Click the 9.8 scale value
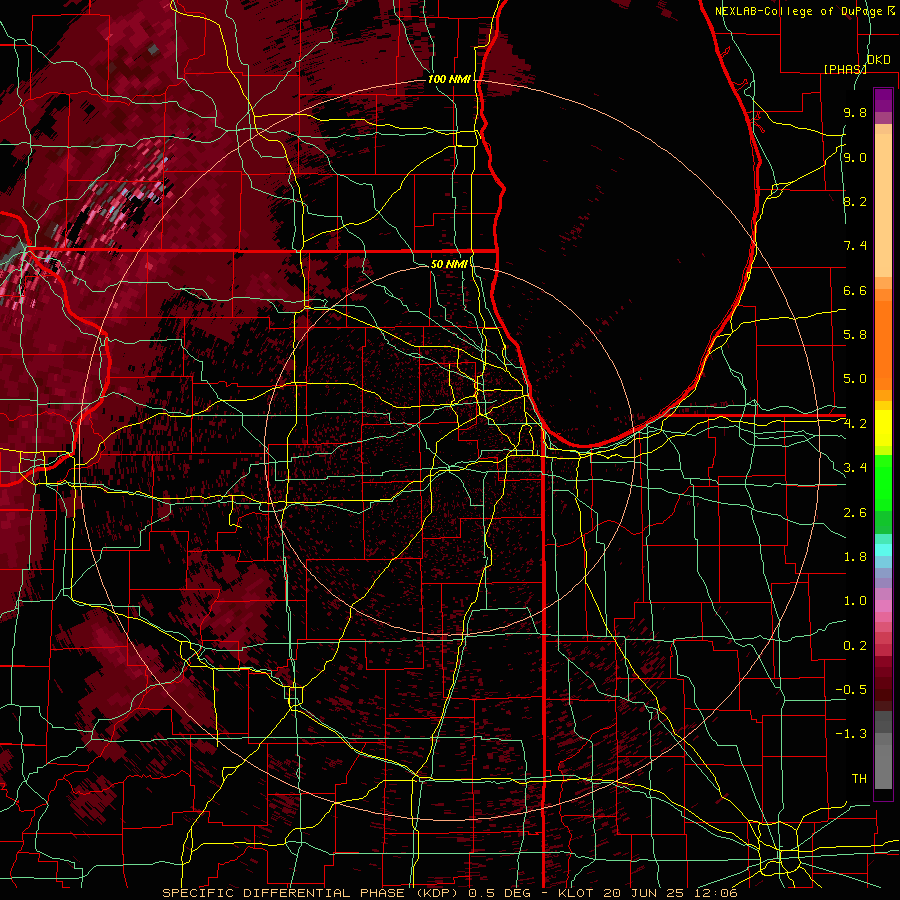This screenshot has width=900, height=900. 855,112
